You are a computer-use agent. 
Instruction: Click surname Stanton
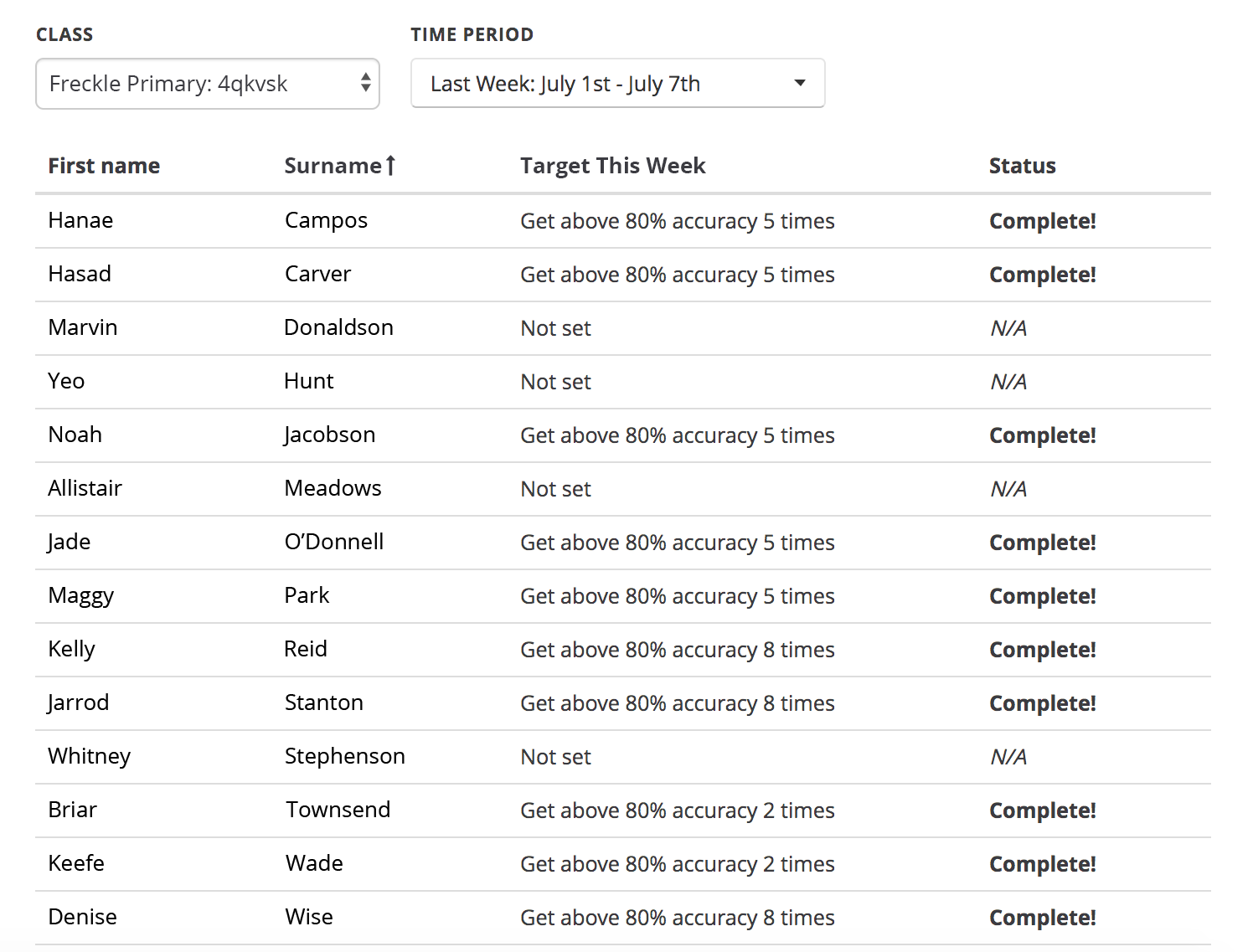323,702
